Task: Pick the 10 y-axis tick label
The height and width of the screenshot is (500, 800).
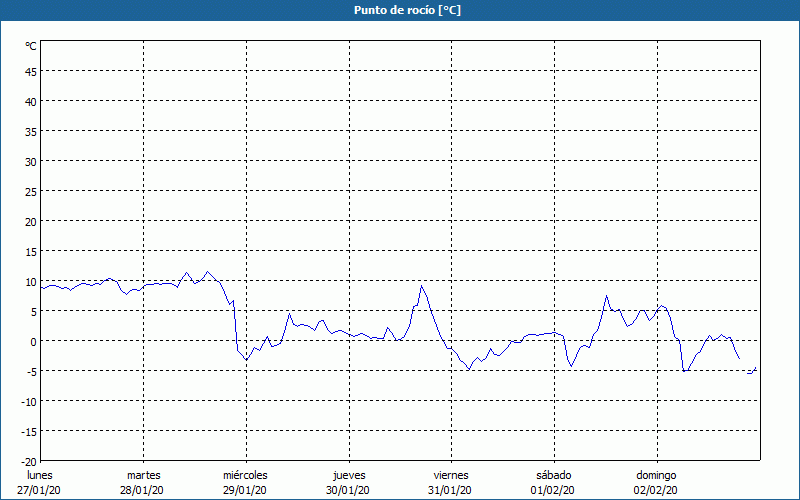Action: [31, 281]
